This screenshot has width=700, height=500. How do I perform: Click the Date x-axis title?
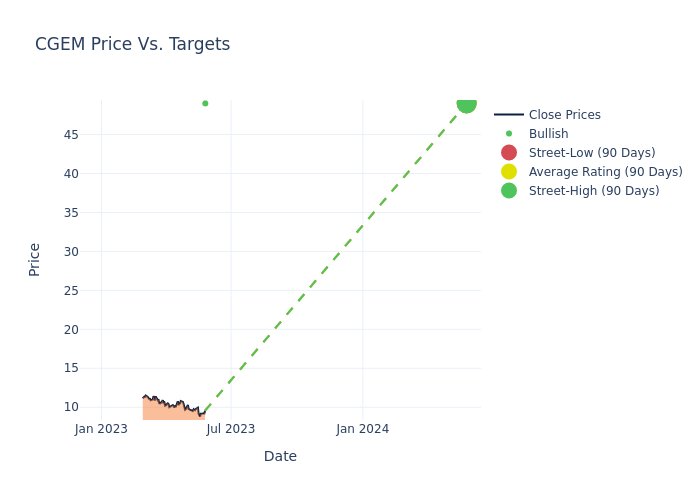280,456
